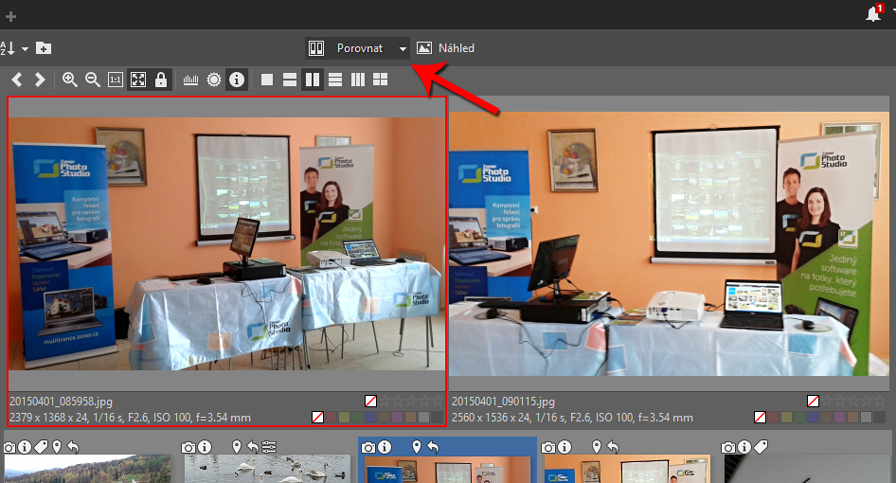Open a new tab with plus

(x=11, y=16)
